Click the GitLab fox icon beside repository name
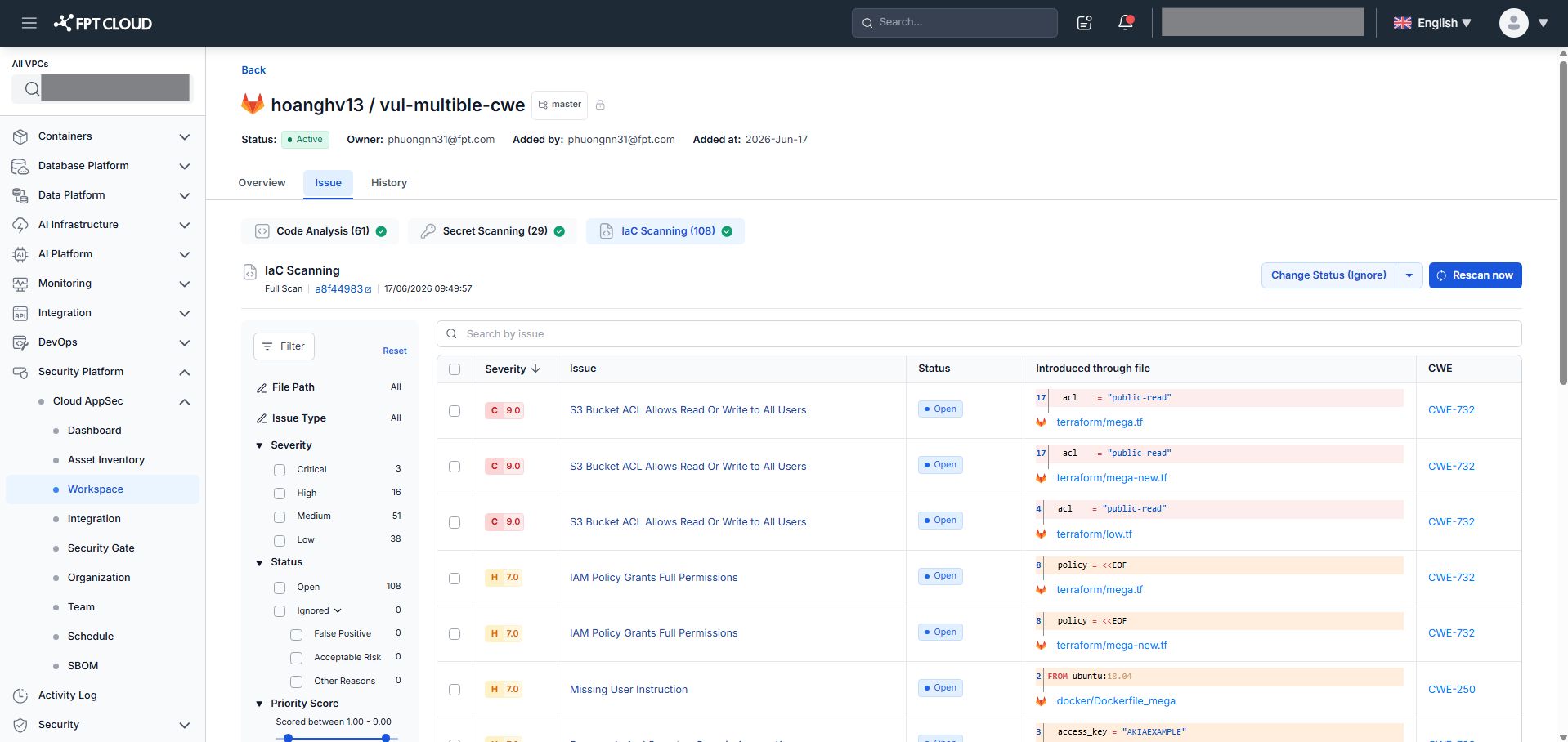 pos(253,104)
